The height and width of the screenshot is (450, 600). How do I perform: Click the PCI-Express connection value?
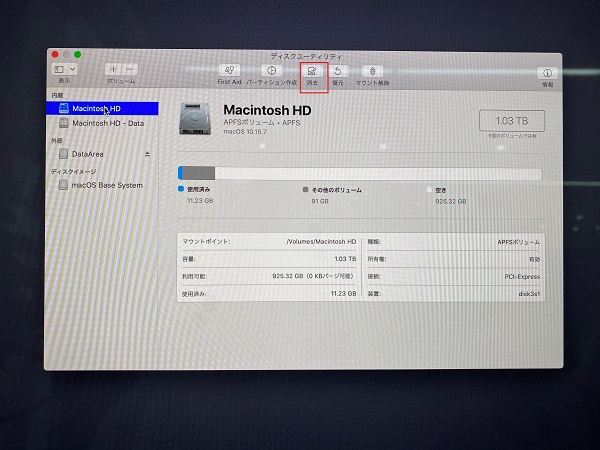coord(522,276)
